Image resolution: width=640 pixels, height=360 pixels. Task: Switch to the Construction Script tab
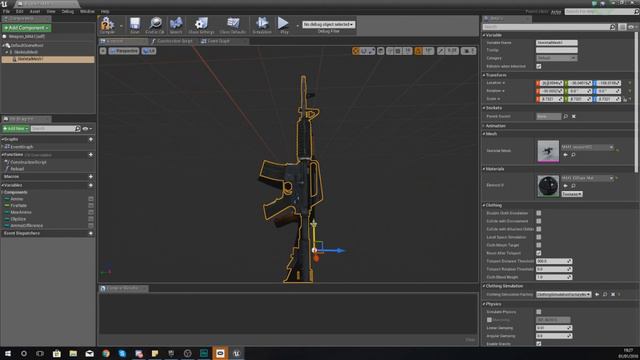173,41
